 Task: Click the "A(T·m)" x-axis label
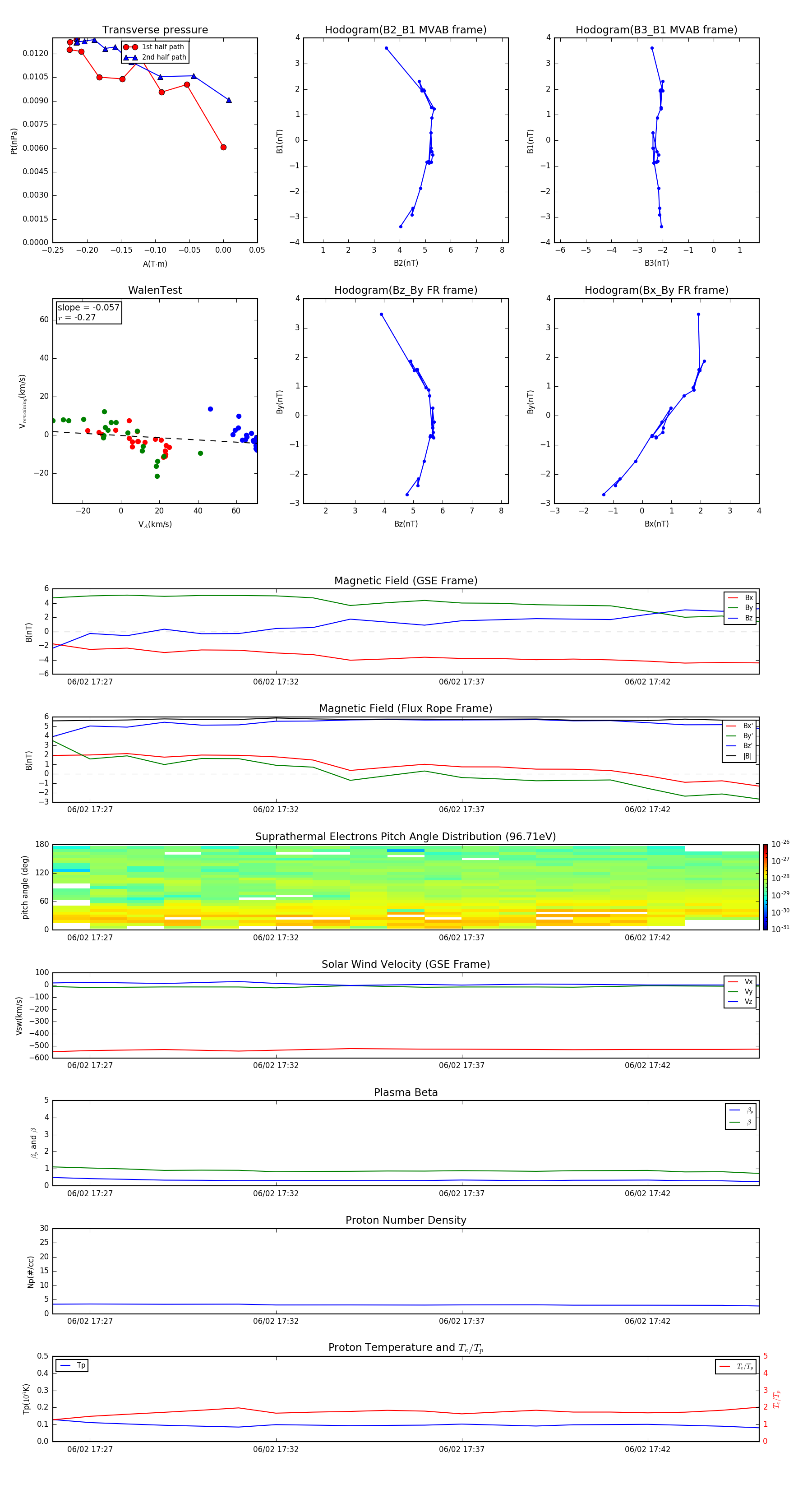pyautogui.click(x=155, y=264)
